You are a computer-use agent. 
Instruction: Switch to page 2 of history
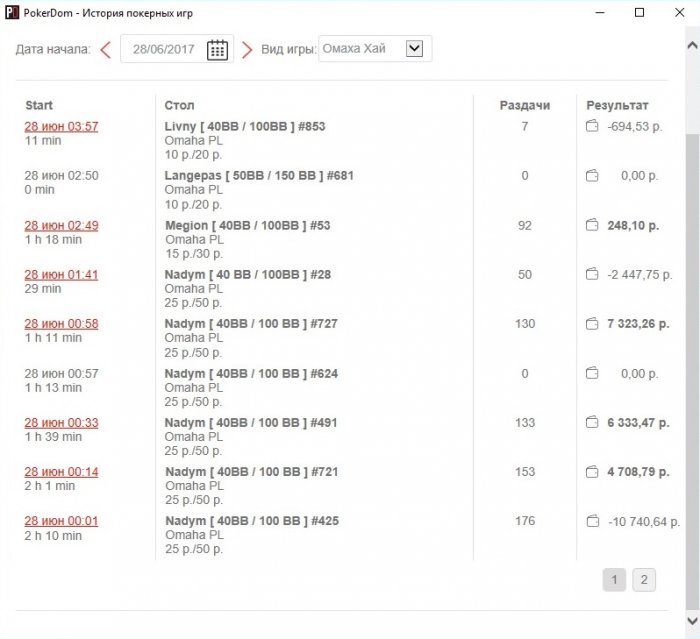pos(644,580)
